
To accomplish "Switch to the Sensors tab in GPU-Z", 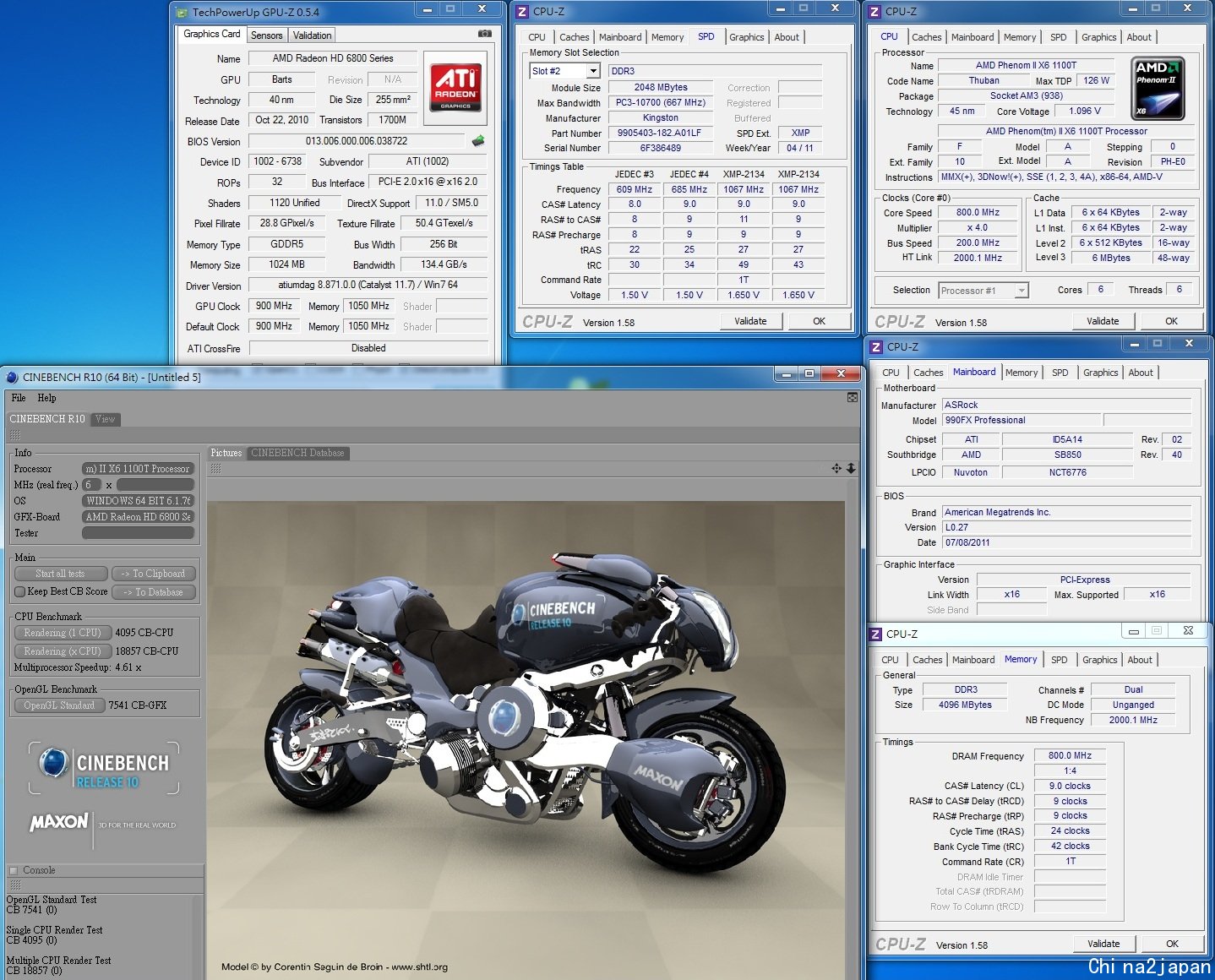I will [267, 35].
